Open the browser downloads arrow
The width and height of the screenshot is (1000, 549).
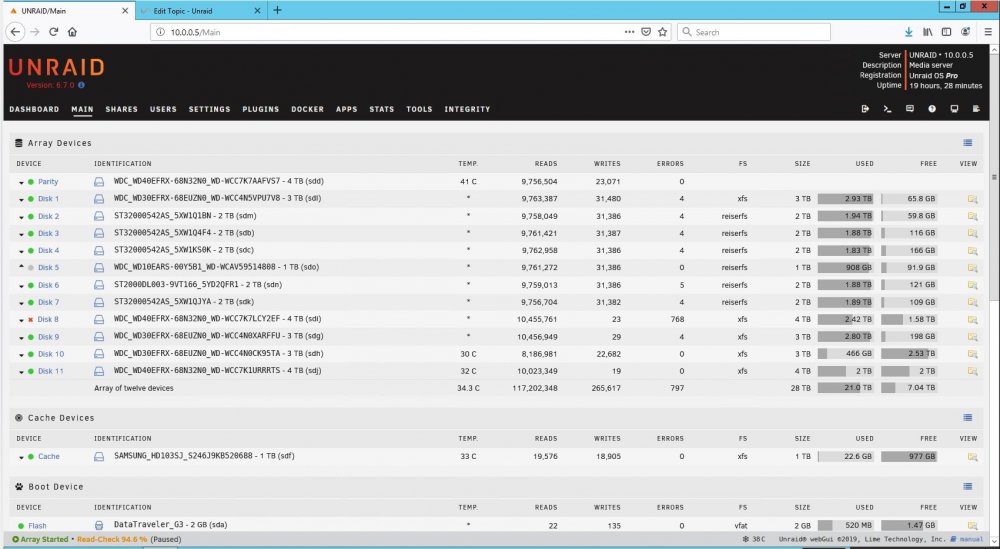[x=909, y=32]
